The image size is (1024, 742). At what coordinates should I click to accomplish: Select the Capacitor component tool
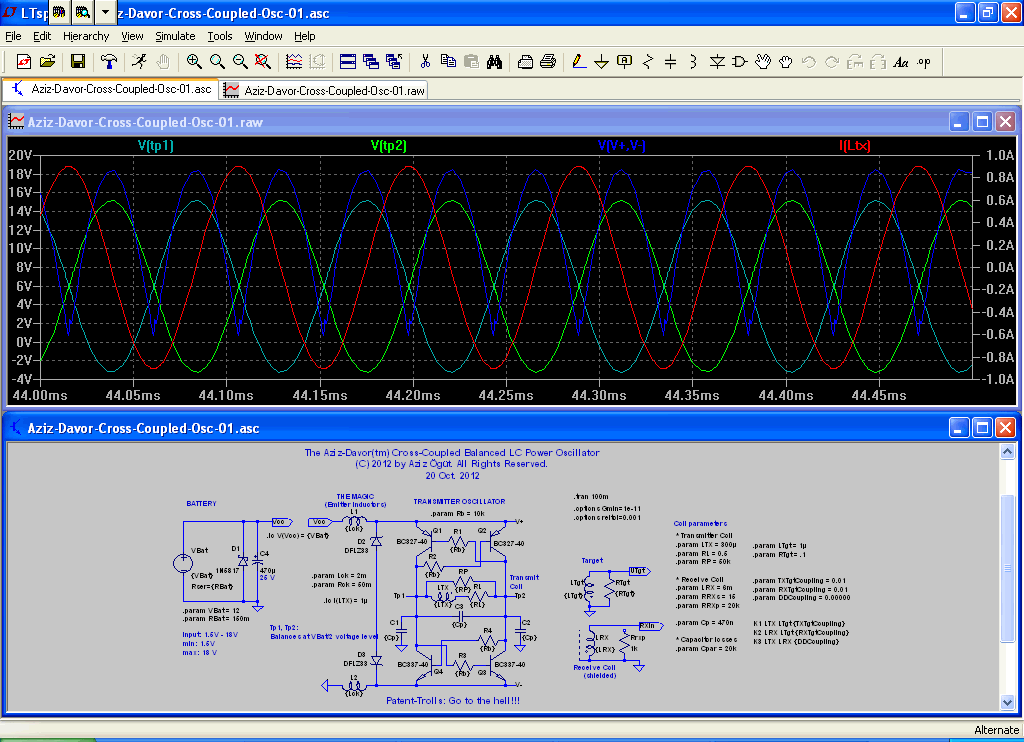670,61
